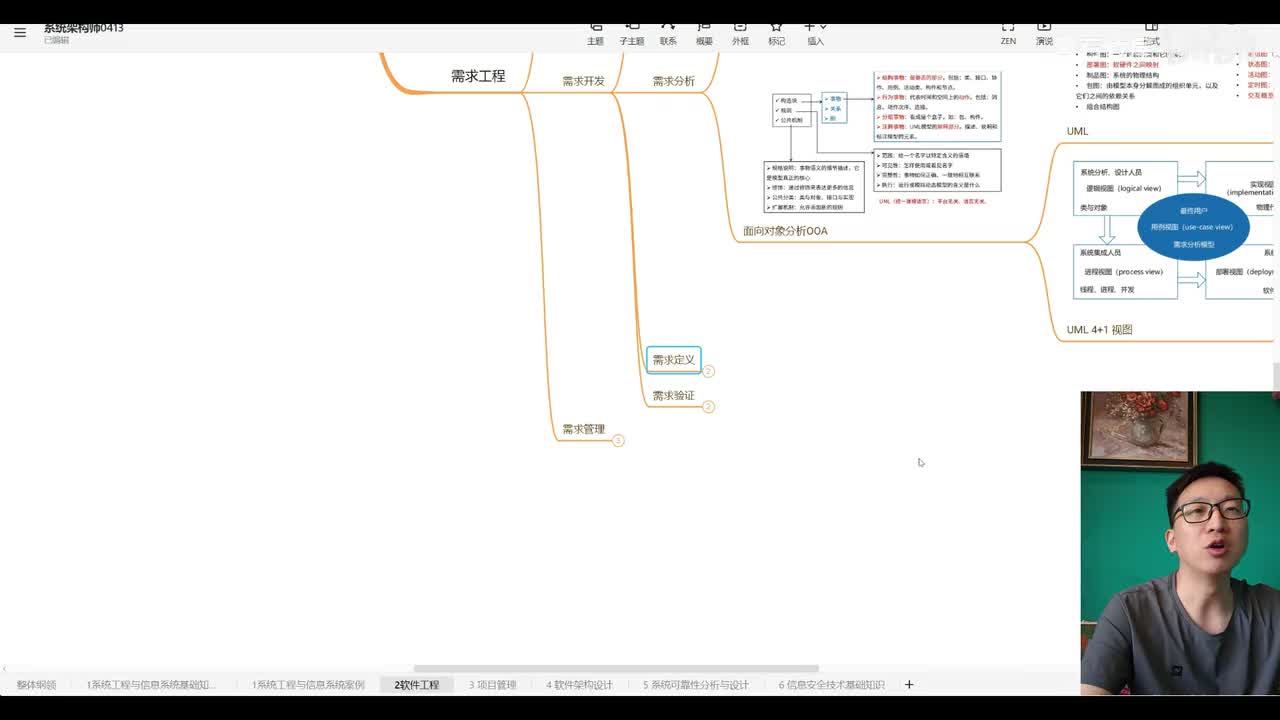Viewport: 1280px width, 720px height.
Task: Open the 4 软件架构设计 sheet tab
Action: [580, 685]
